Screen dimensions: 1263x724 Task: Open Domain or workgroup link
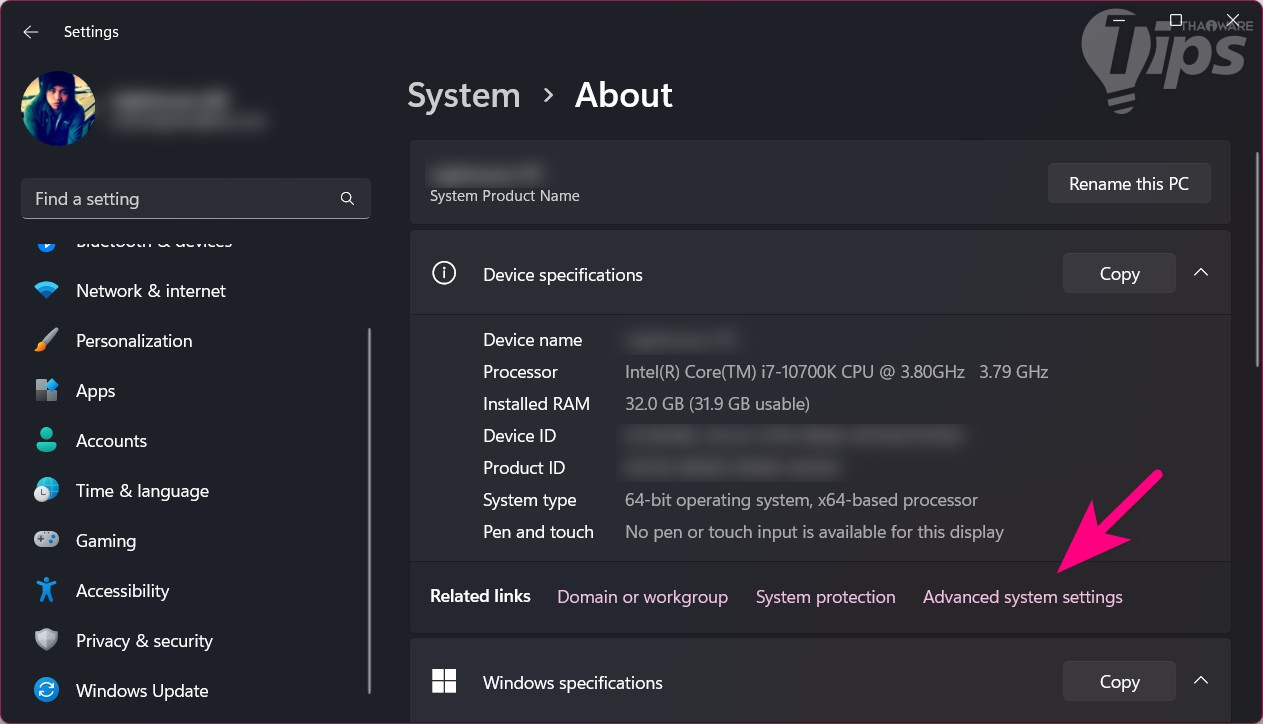[642, 597]
